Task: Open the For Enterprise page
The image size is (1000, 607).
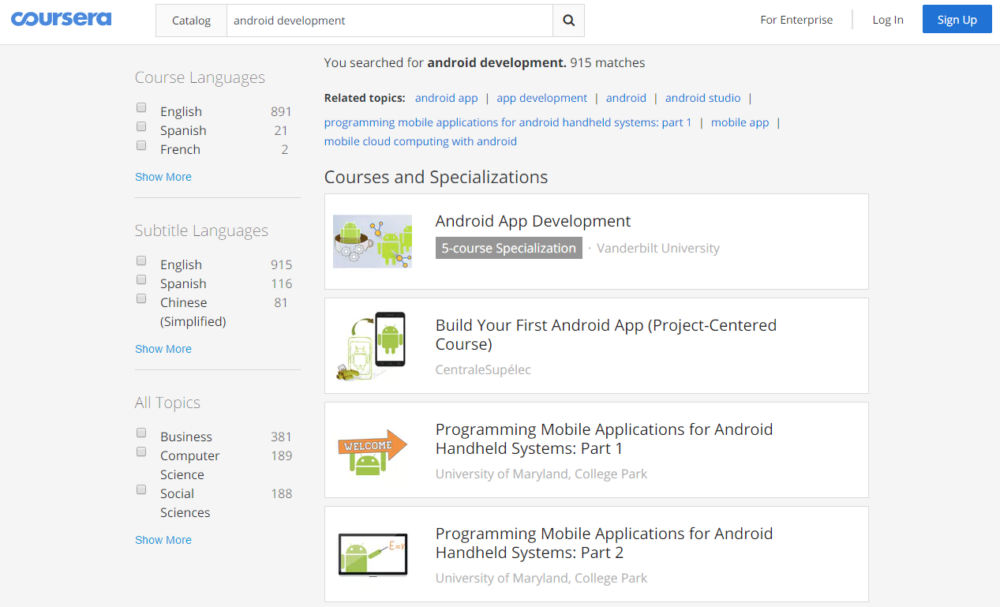Action: (796, 20)
